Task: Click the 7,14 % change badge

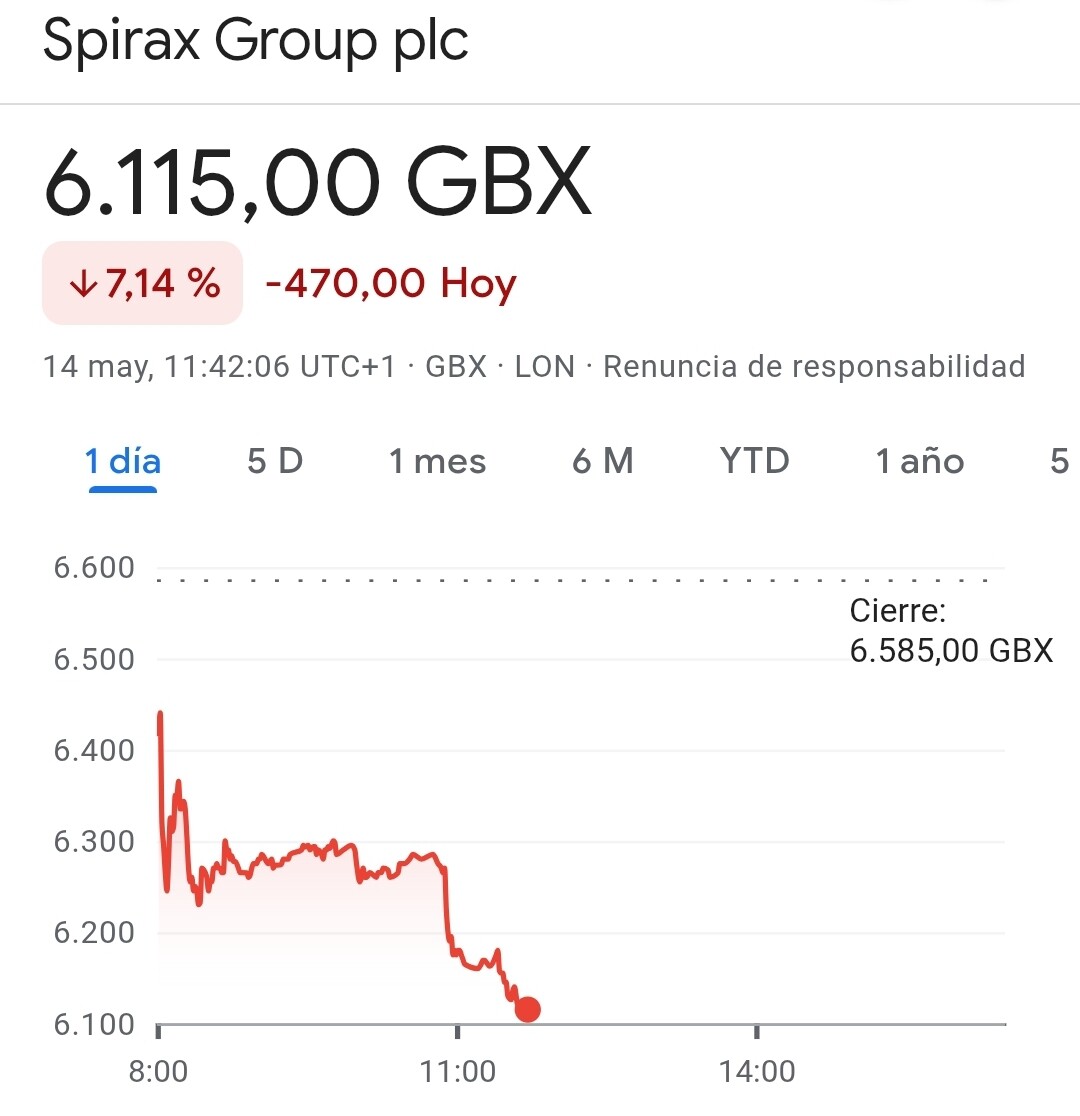Action: pos(142,283)
